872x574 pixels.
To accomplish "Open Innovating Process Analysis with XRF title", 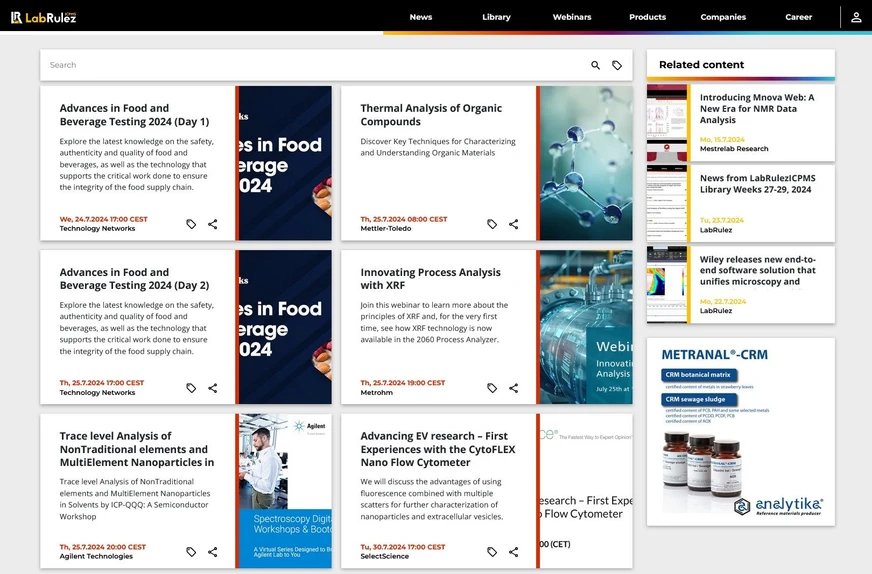I will click(430, 279).
